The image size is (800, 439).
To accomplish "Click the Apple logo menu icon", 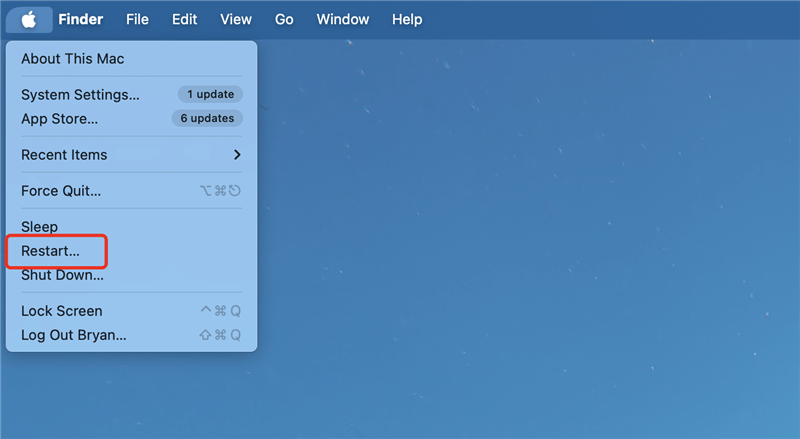I will (x=29, y=20).
